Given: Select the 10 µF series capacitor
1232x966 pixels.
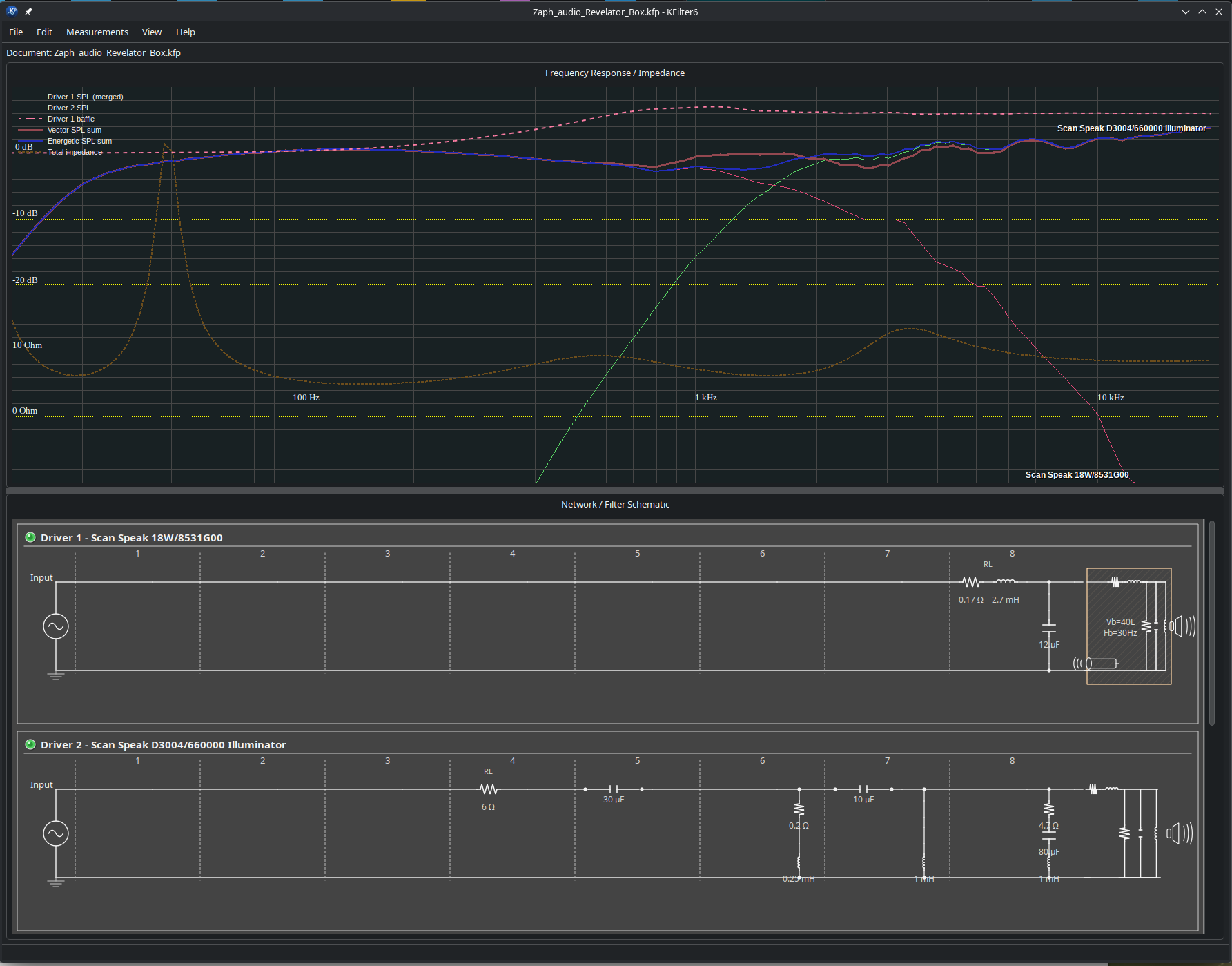Looking at the screenshot, I should (863, 789).
